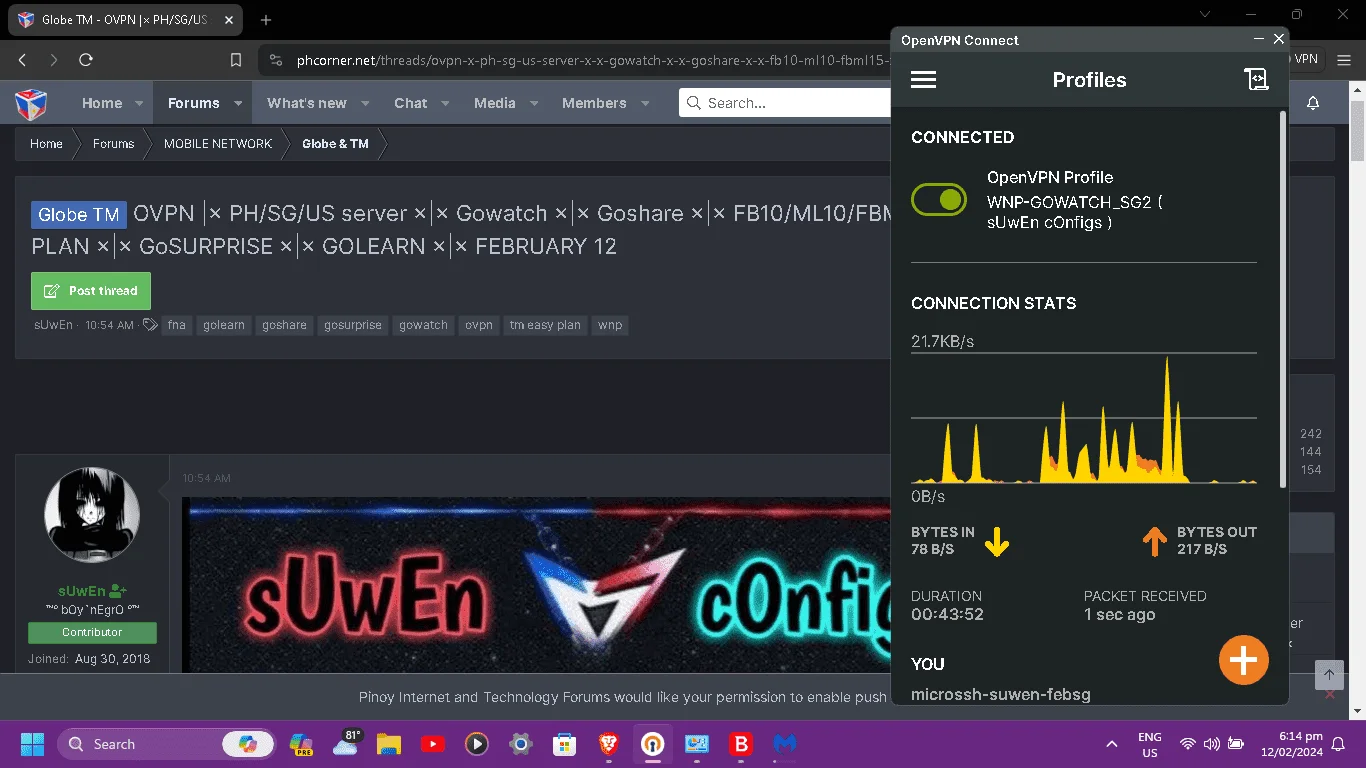This screenshot has width=1366, height=768.
Task: Click the ovpn tag
Action: (479, 325)
